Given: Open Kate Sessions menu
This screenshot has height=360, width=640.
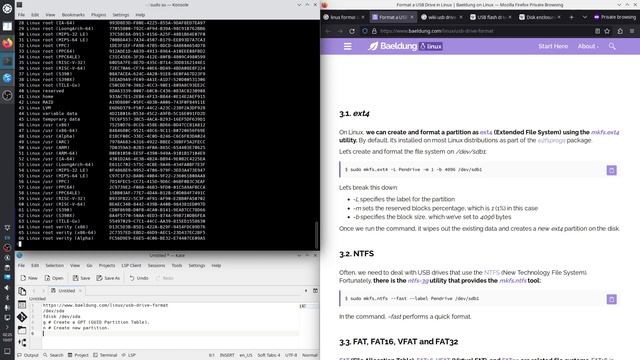Looking at the screenshot, I should (156, 266).
